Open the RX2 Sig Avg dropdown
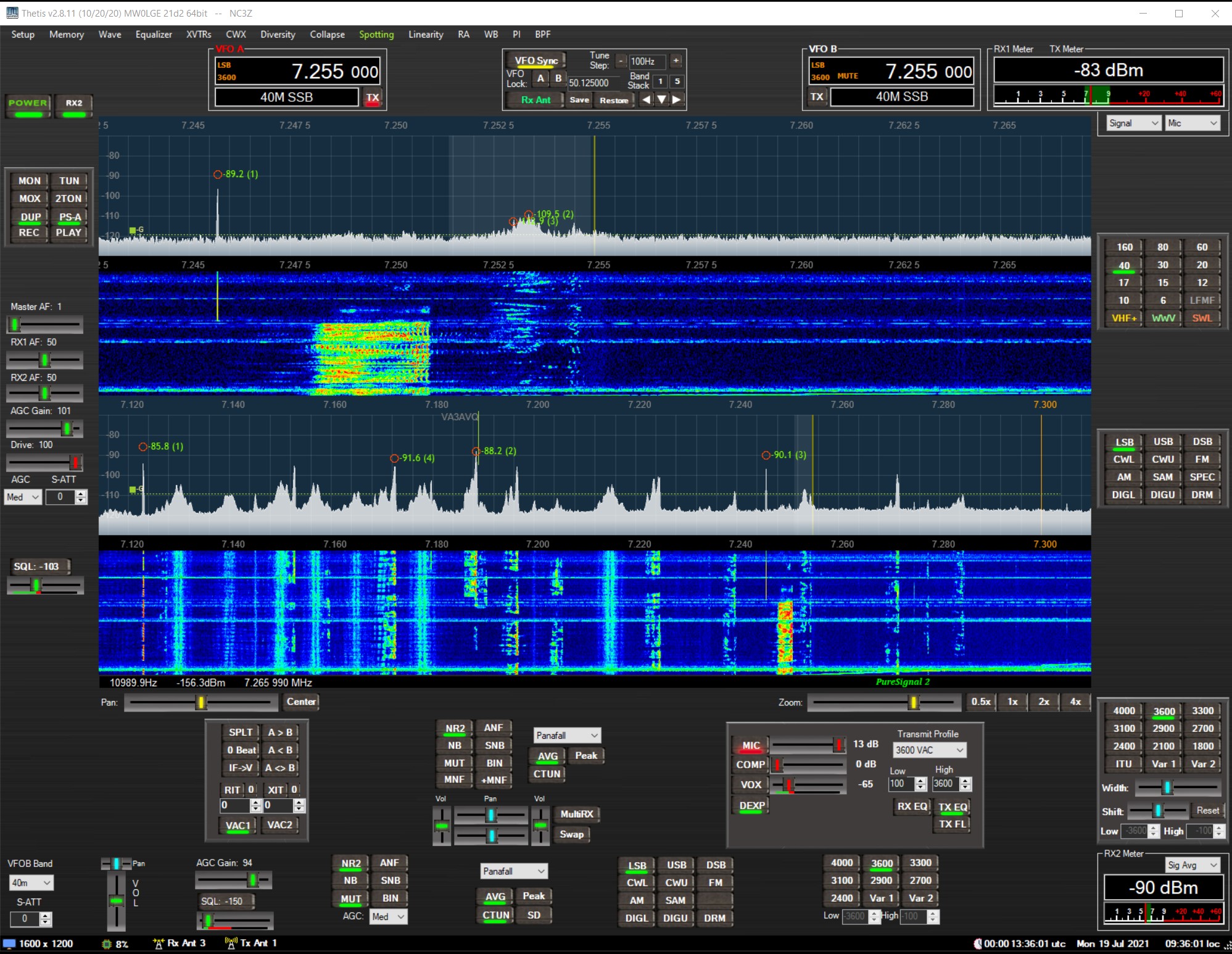 click(1193, 865)
